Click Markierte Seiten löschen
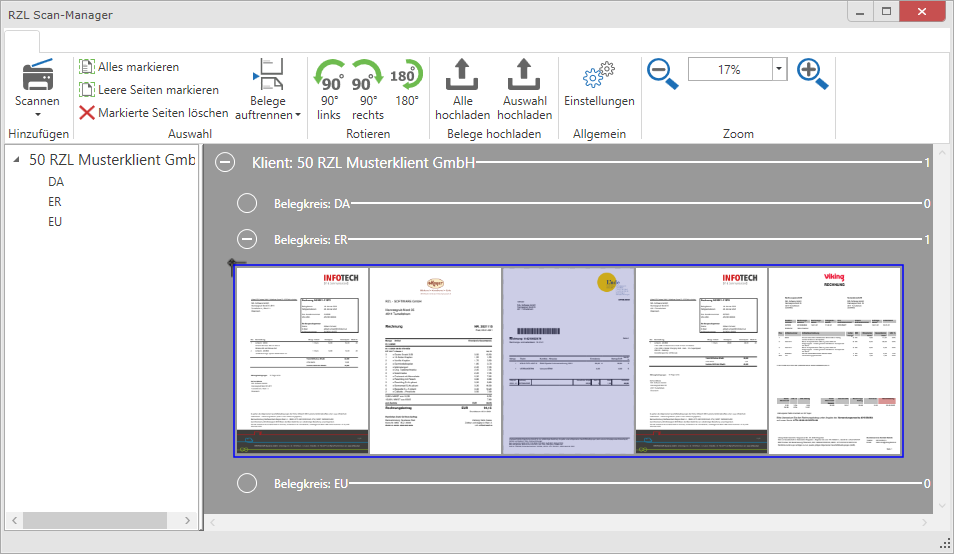This screenshot has height=554, width=954. 163,113
